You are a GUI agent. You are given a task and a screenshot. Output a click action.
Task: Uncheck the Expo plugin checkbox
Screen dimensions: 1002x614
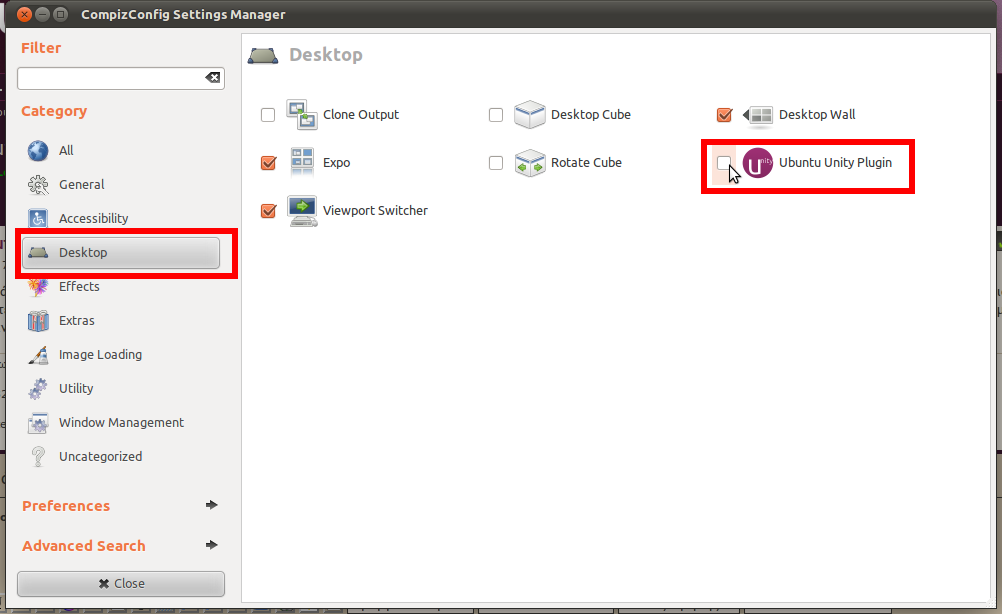(x=268, y=163)
